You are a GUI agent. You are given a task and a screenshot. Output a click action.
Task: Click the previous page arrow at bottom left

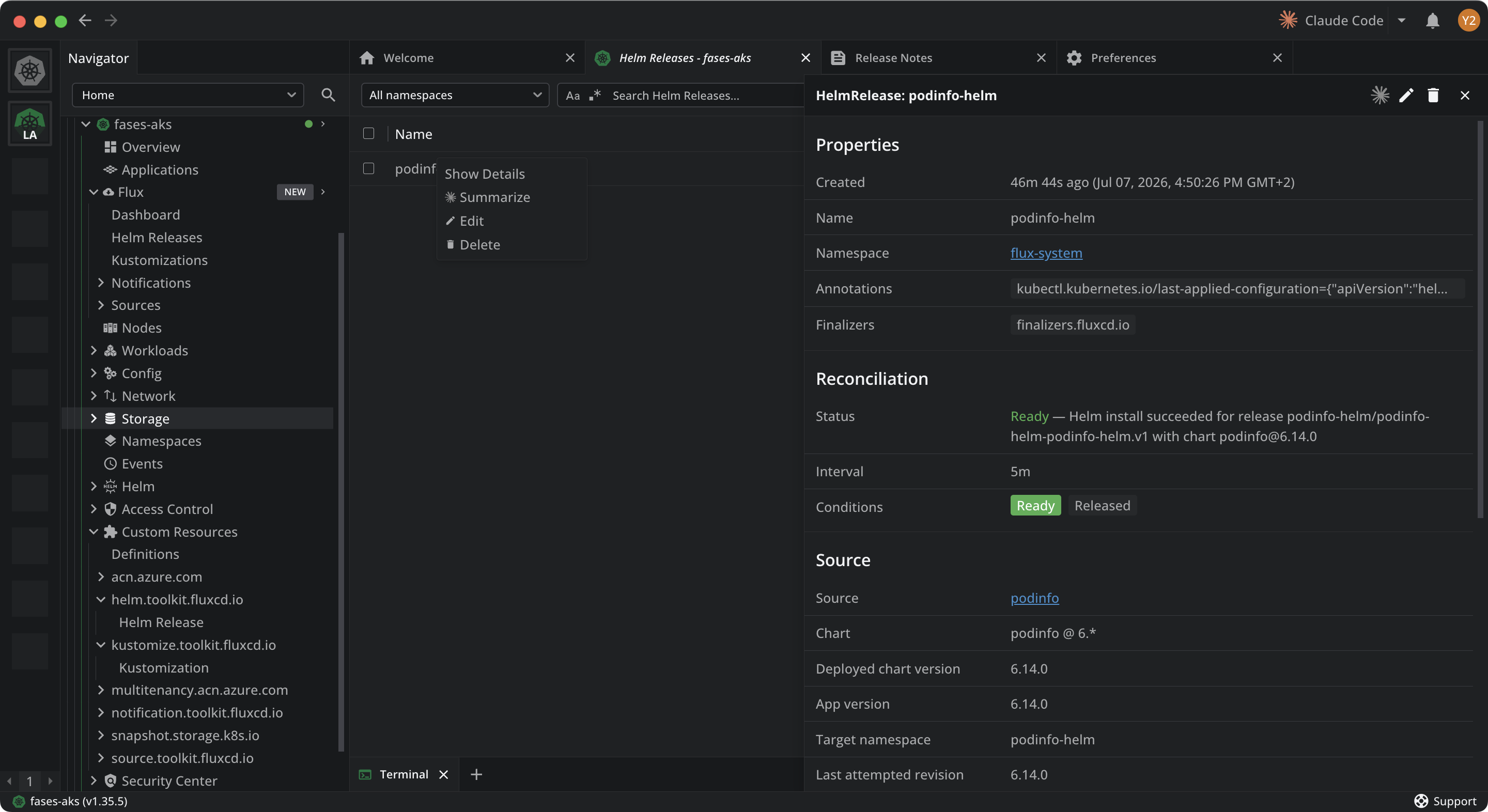(x=9, y=782)
